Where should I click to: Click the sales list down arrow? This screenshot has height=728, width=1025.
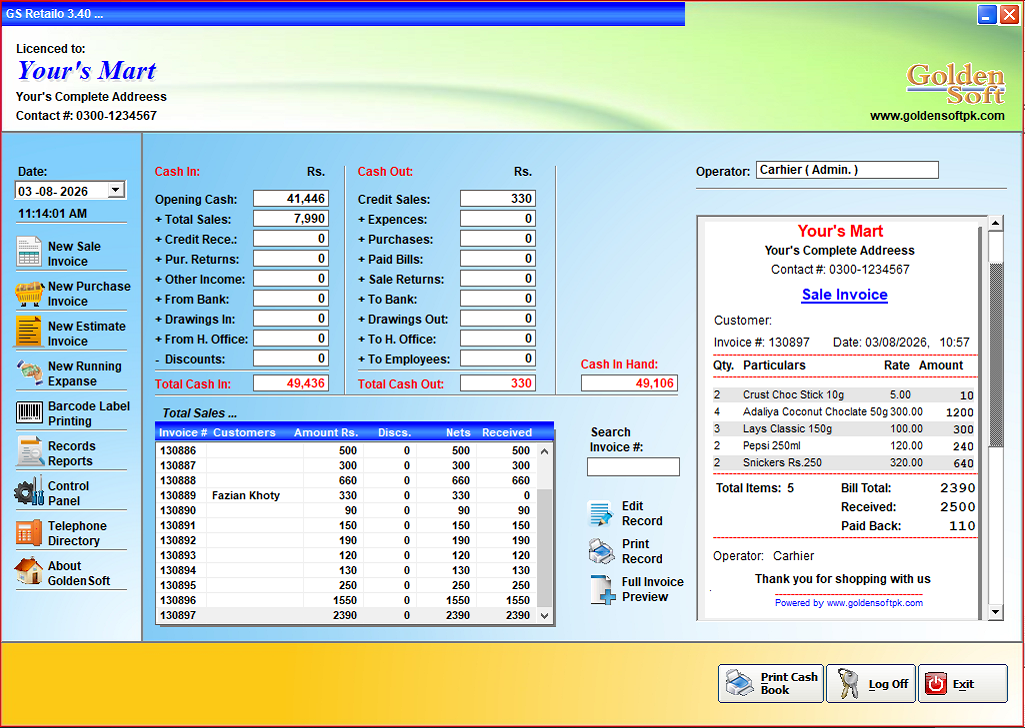click(x=545, y=615)
